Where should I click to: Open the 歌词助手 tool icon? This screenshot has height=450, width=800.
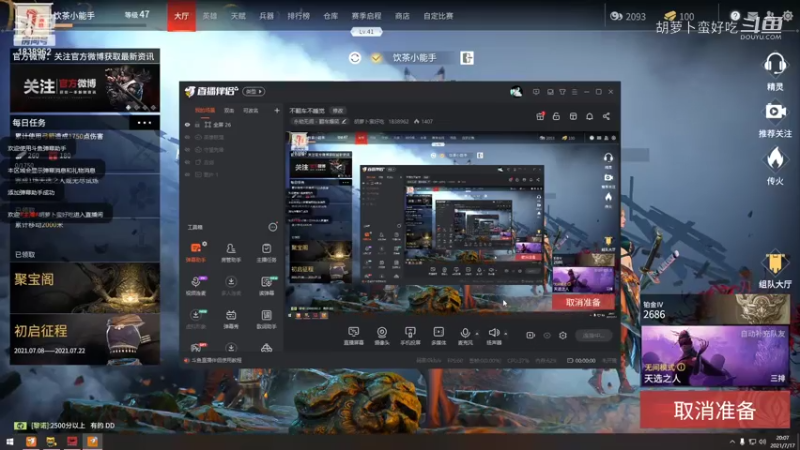coord(266,319)
